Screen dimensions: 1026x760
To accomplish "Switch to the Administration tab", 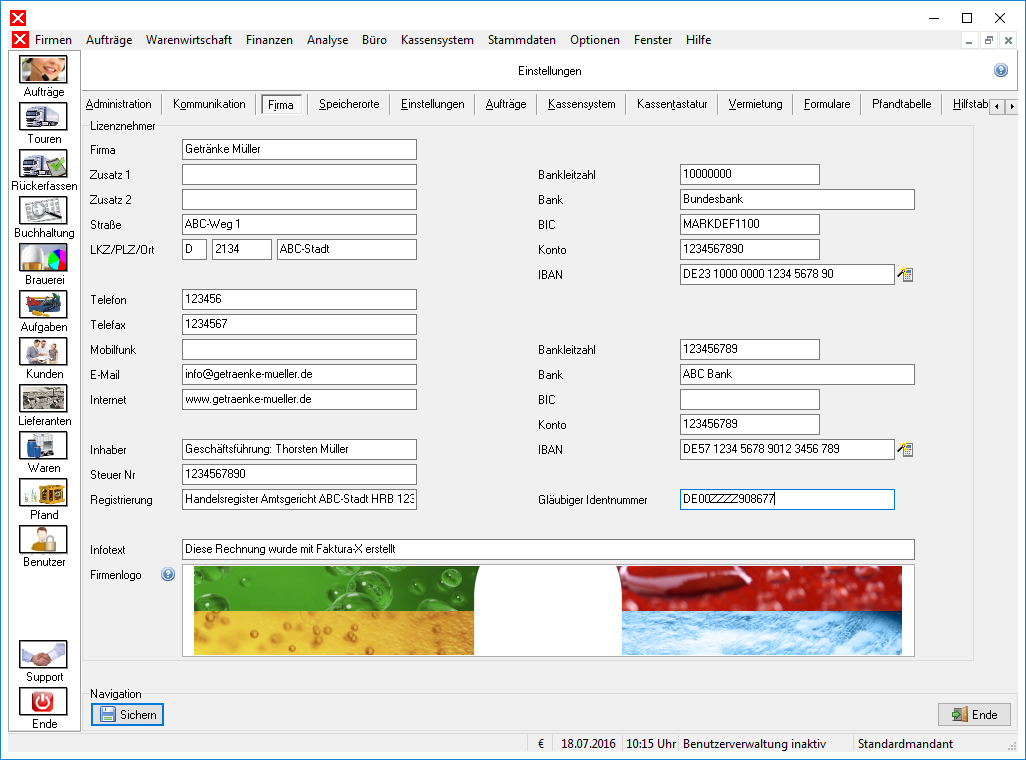I will tap(118, 104).
